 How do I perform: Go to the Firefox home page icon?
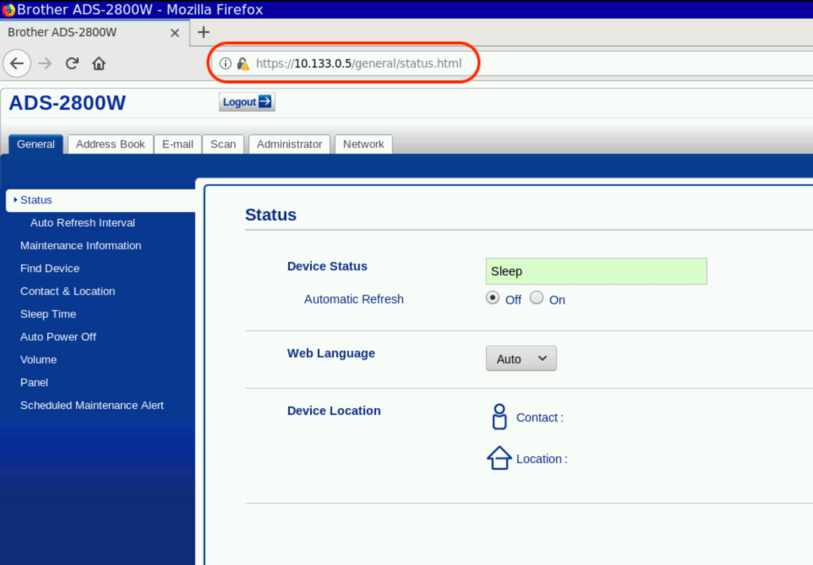(x=99, y=64)
